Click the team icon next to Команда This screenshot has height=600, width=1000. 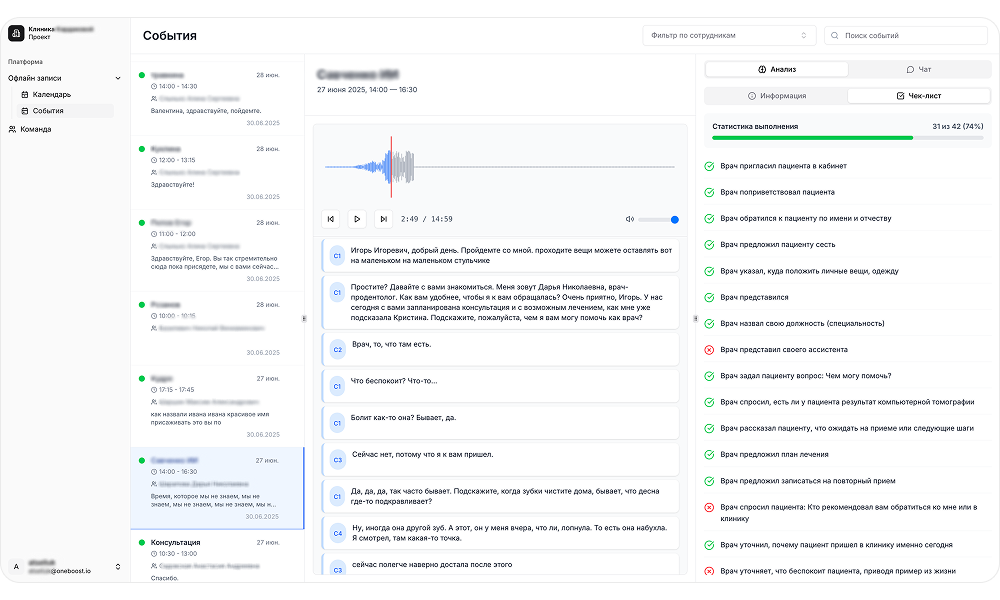[12, 129]
